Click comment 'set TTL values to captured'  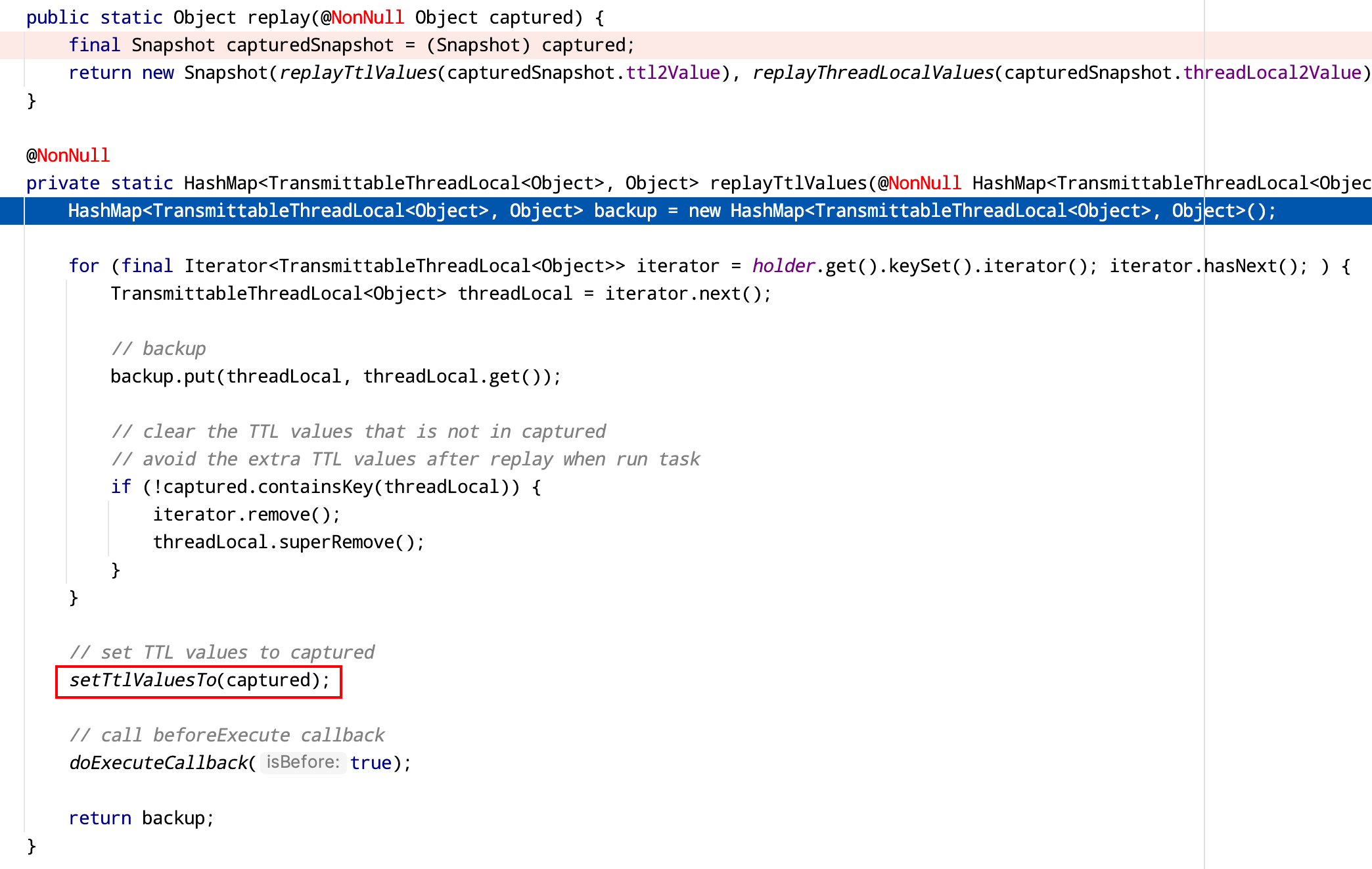point(221,653)
